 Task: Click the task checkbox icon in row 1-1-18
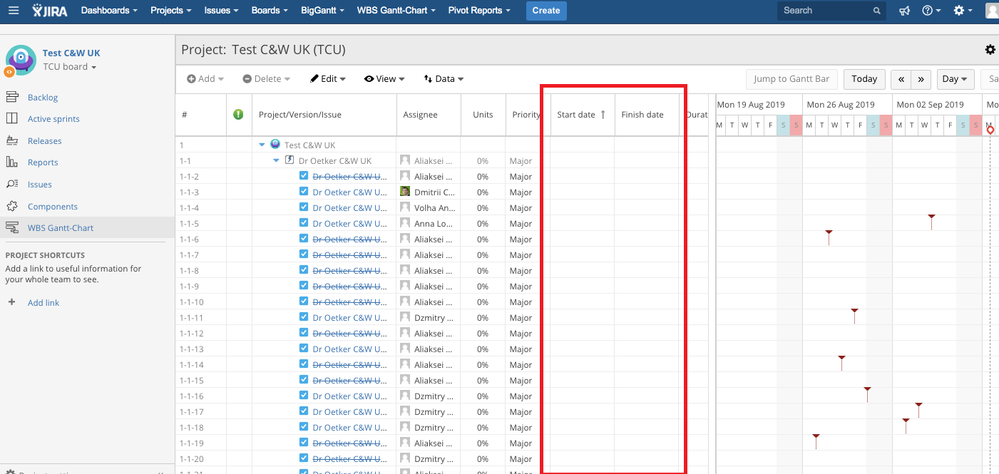(x=304, y=427)
